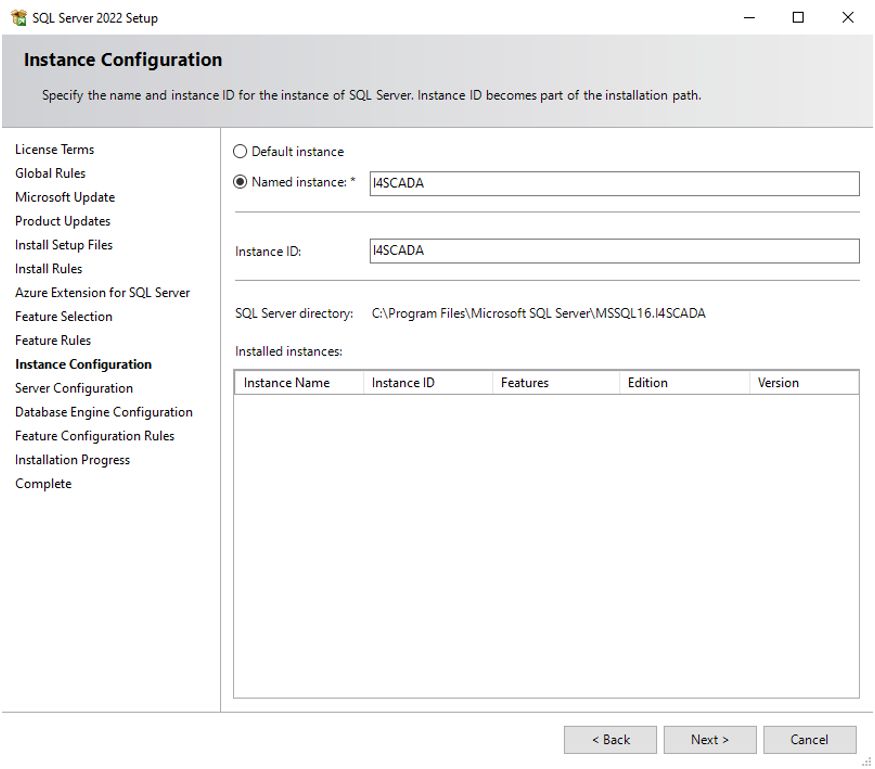875x769 pixels.
Task: Open the Feature Selection step
Action: (63, 316)
